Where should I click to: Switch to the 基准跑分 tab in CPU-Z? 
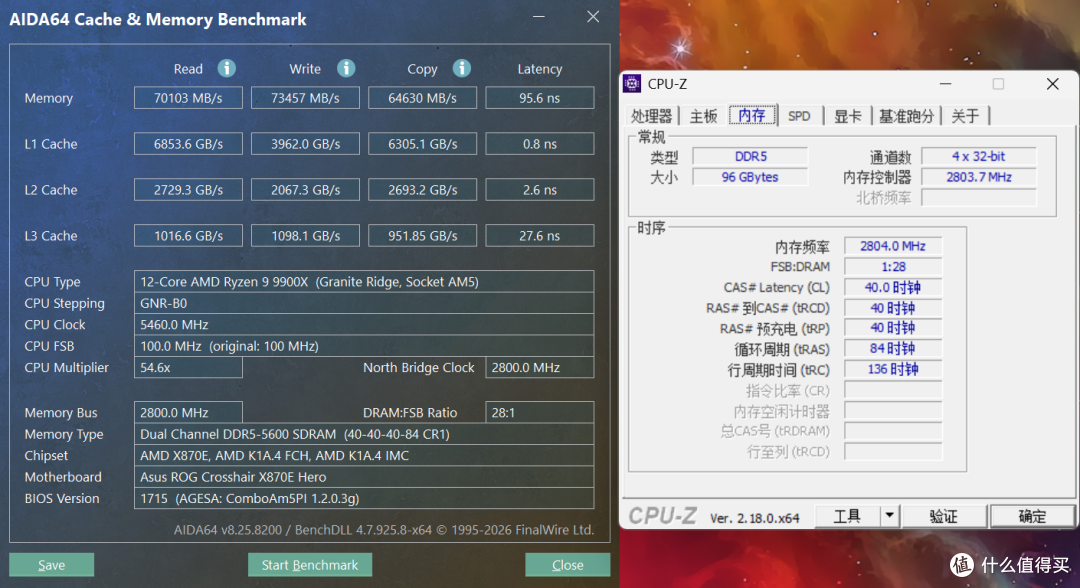tap(906, 116)
